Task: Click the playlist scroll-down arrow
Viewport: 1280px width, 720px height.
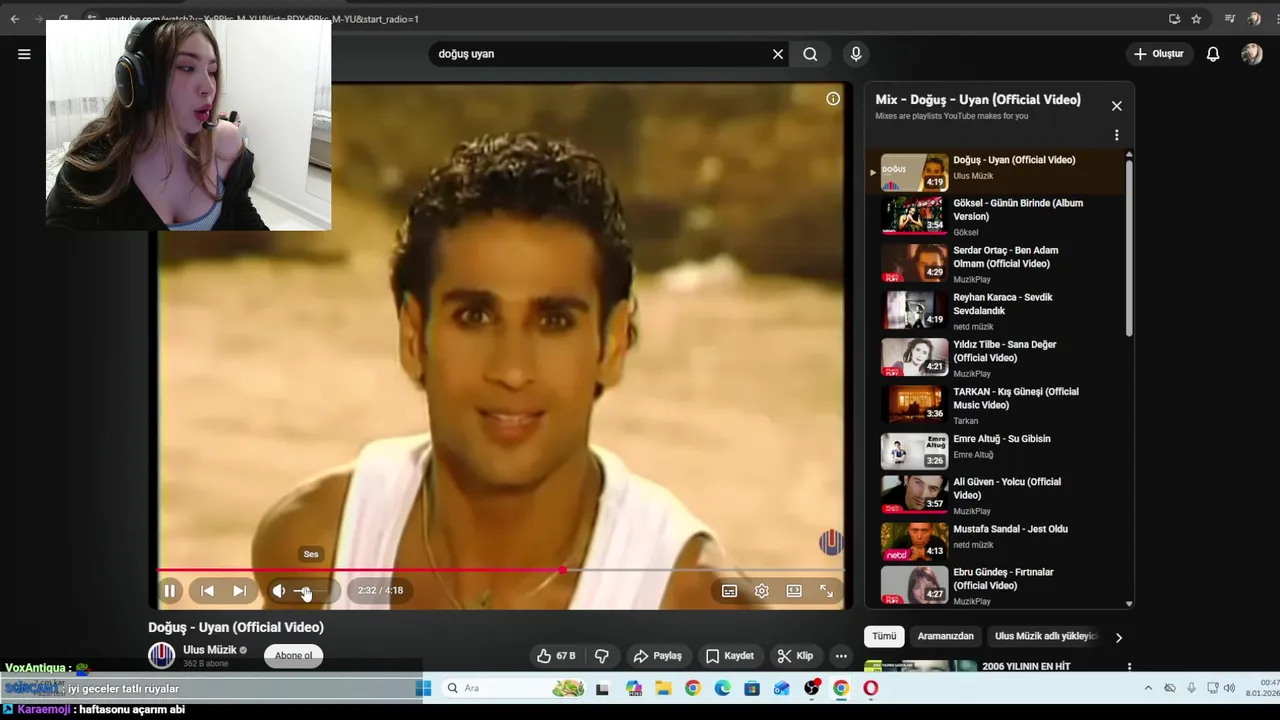Action: 1129,604
